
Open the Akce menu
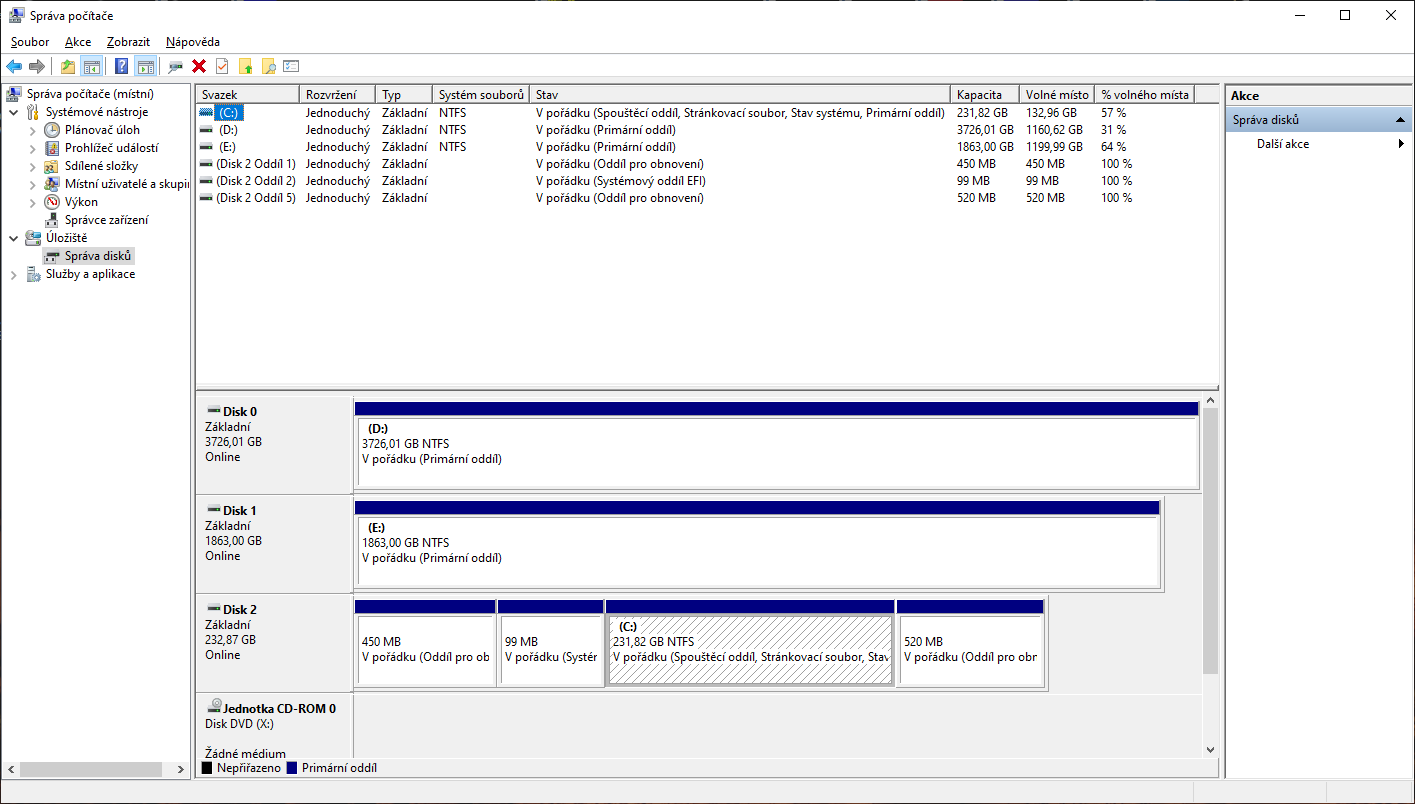78,42
